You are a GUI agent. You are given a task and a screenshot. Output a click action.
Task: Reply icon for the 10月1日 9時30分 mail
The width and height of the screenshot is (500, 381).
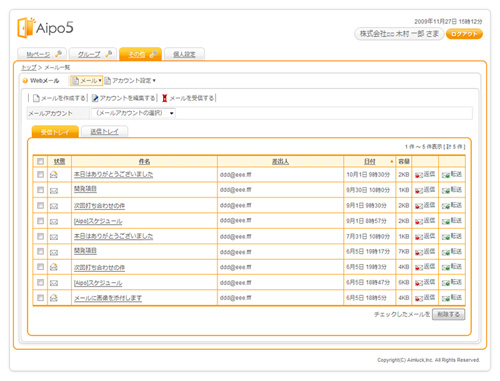click(x=419, y=175)
